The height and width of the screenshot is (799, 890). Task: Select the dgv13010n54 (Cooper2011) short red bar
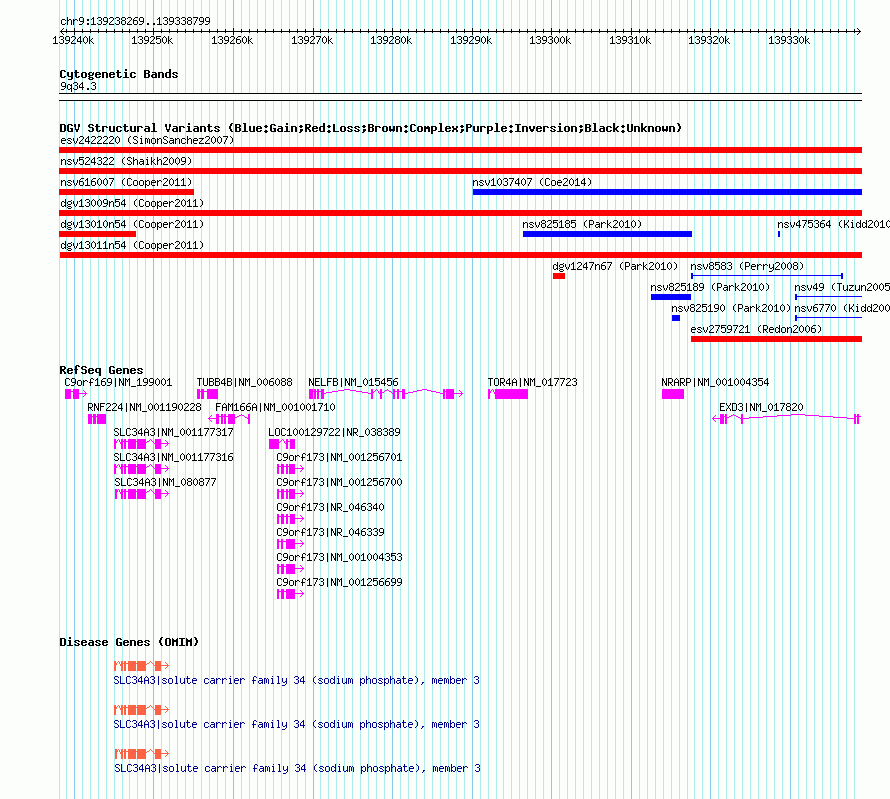(98, 234)
